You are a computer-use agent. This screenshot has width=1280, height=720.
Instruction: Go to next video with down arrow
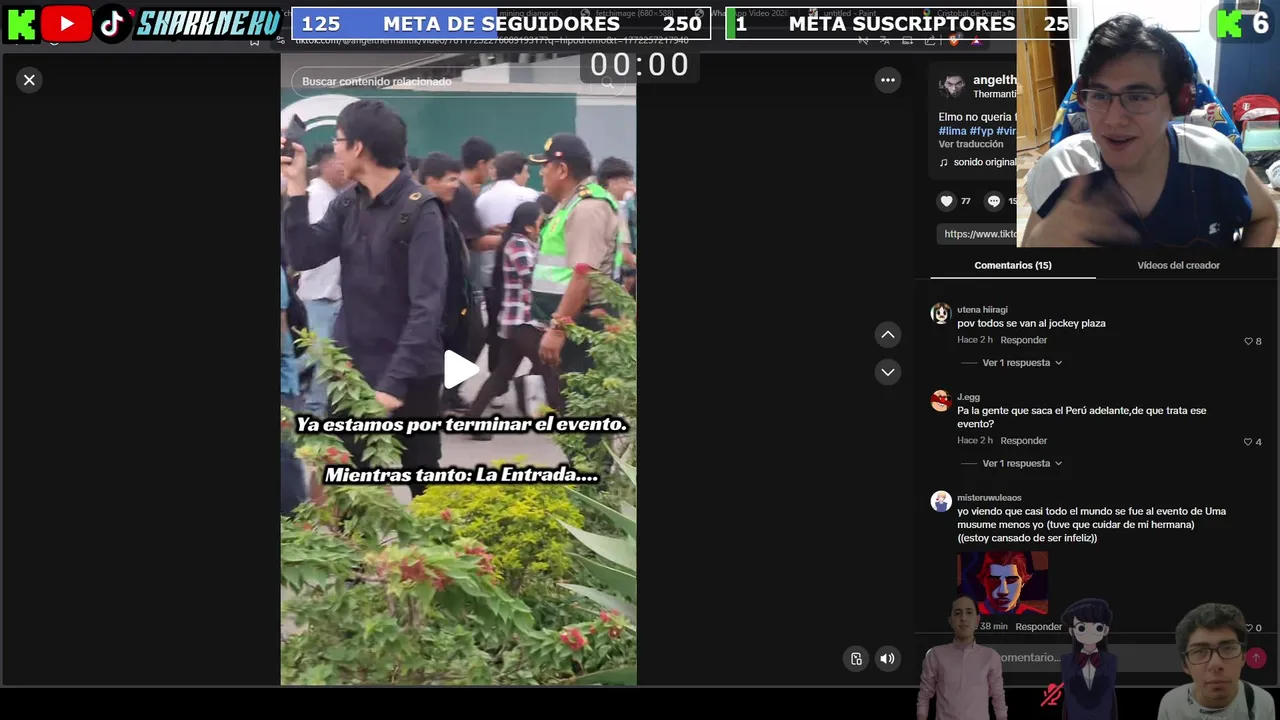pos(888,372)
